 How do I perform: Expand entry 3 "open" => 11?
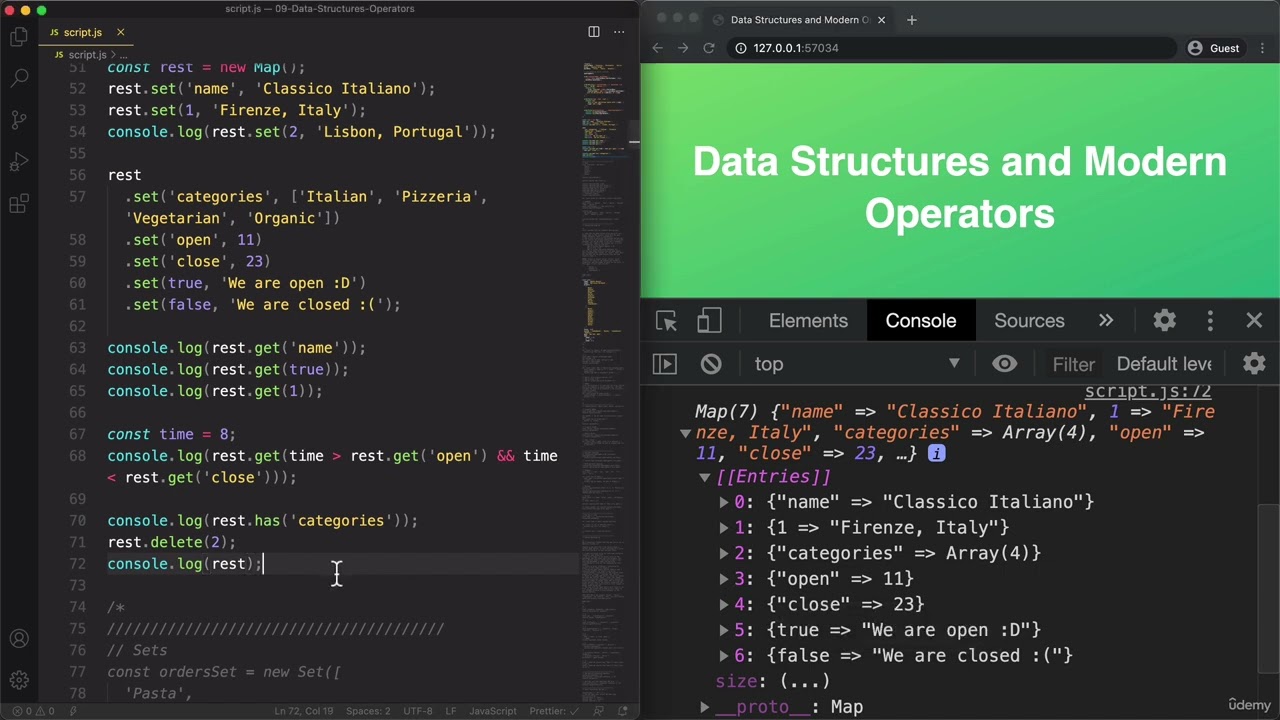(x=724, y=579)
